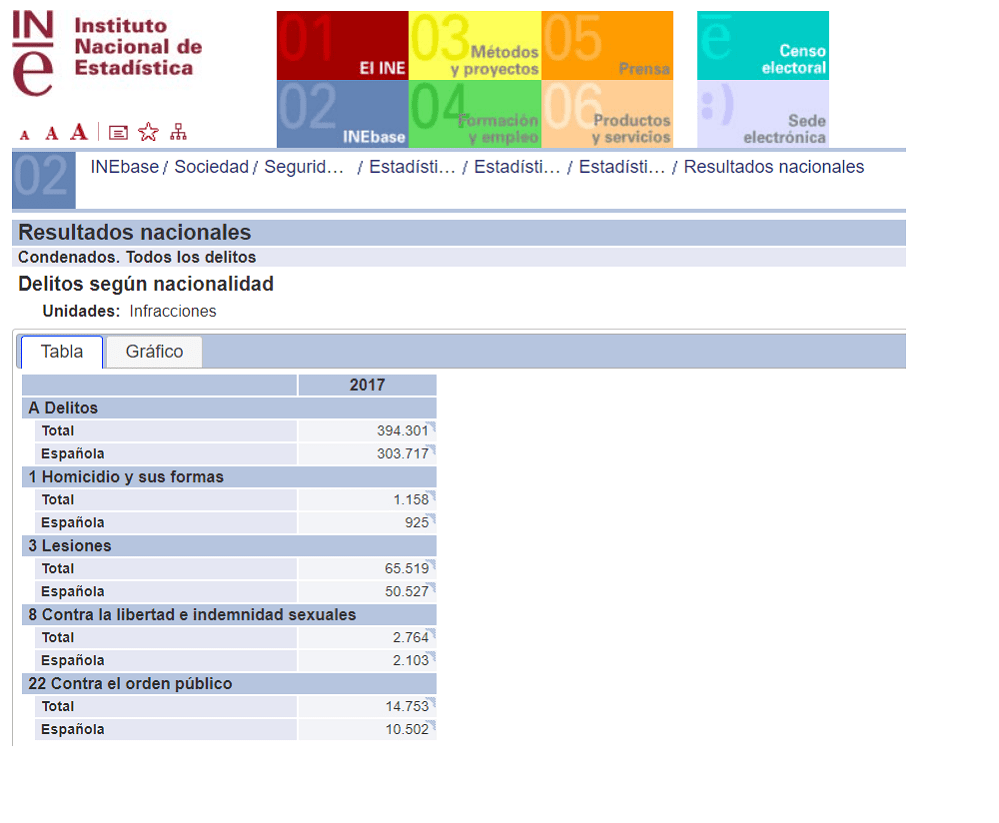Select the Tabla tab

62,352
